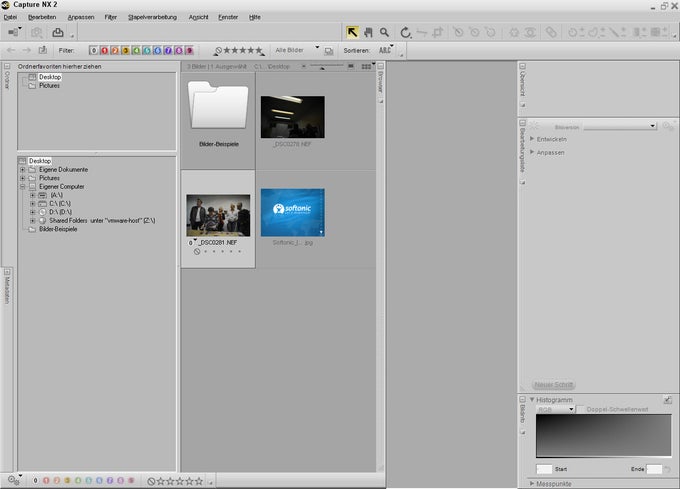Select Bilder-Beispiele in the folder tree
The image size is (680, 489).
pyautogui.click(x=58, y=229)
